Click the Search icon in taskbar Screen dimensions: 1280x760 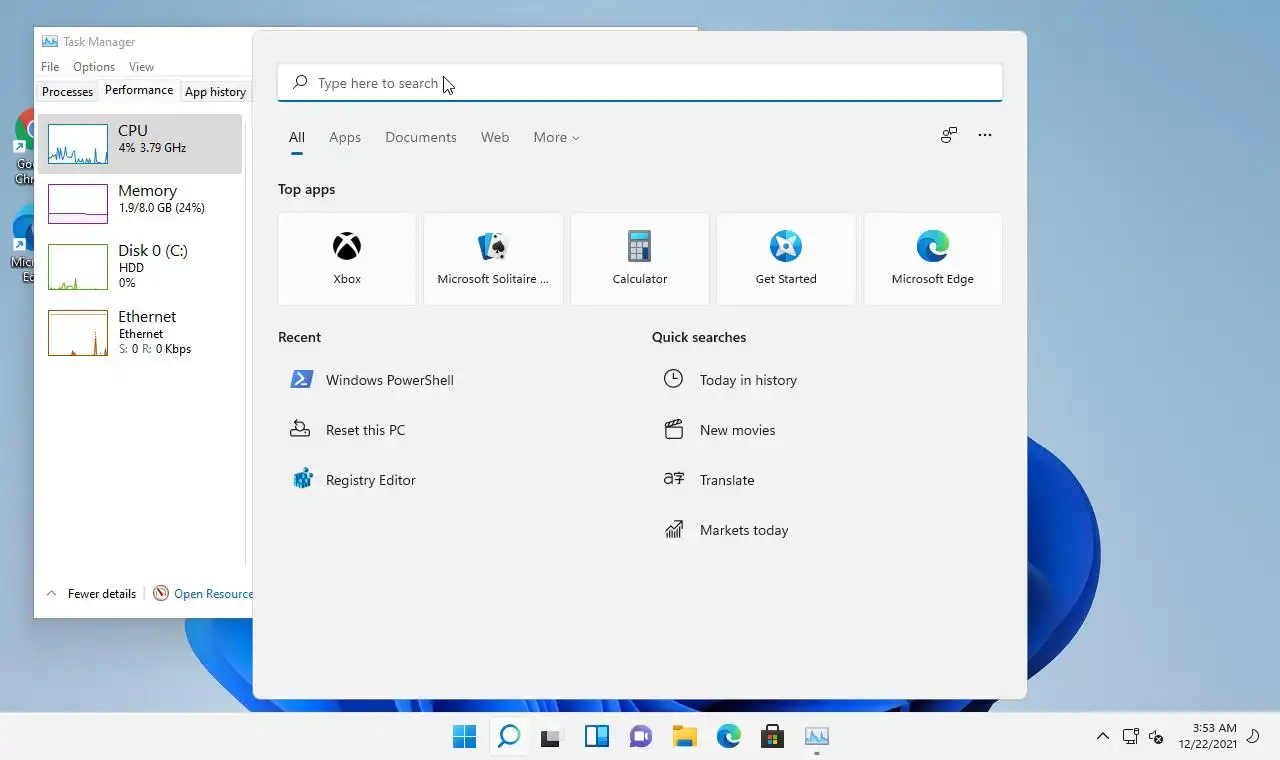[509, 737]
